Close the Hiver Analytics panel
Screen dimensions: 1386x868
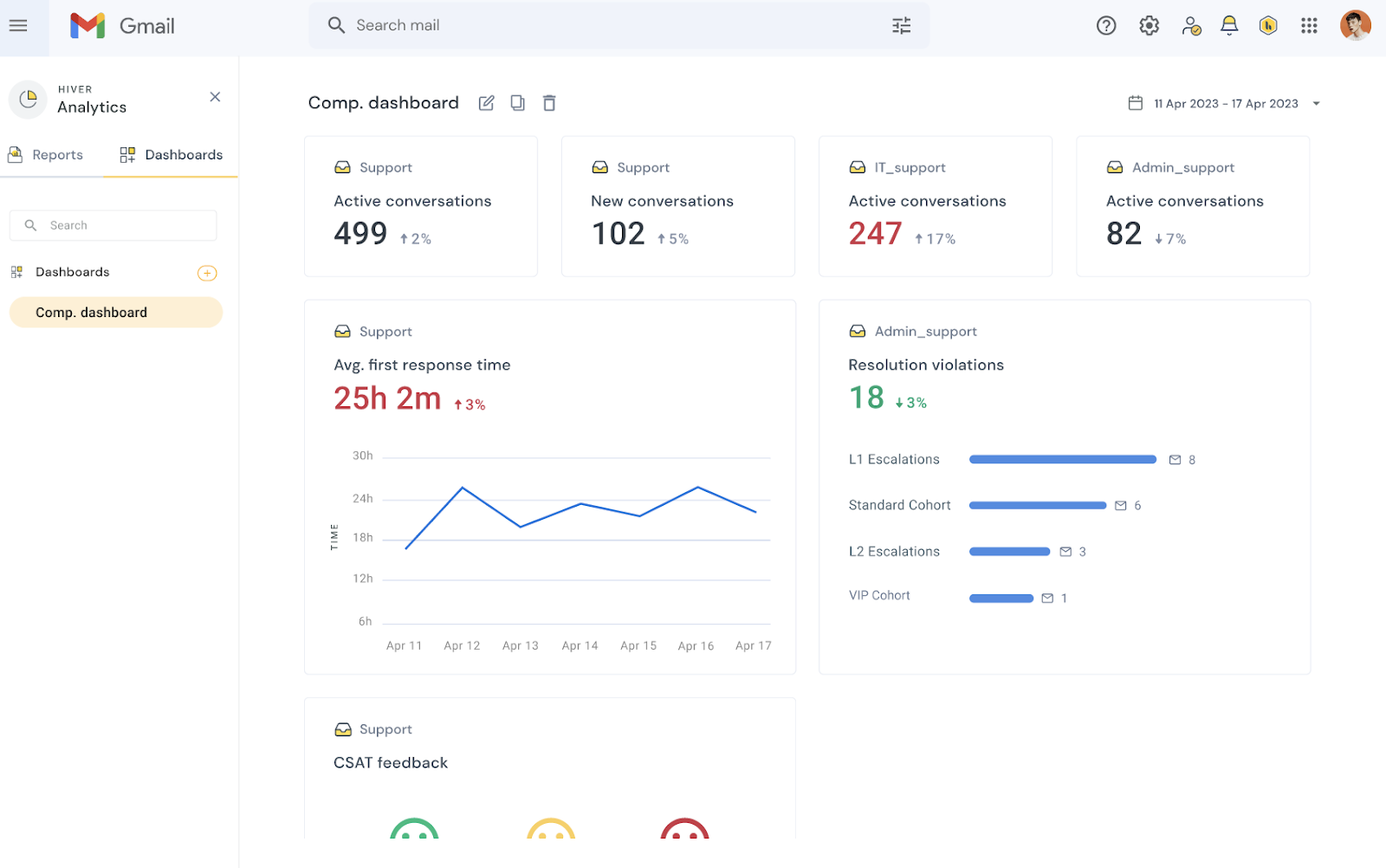tap(215, 97)
